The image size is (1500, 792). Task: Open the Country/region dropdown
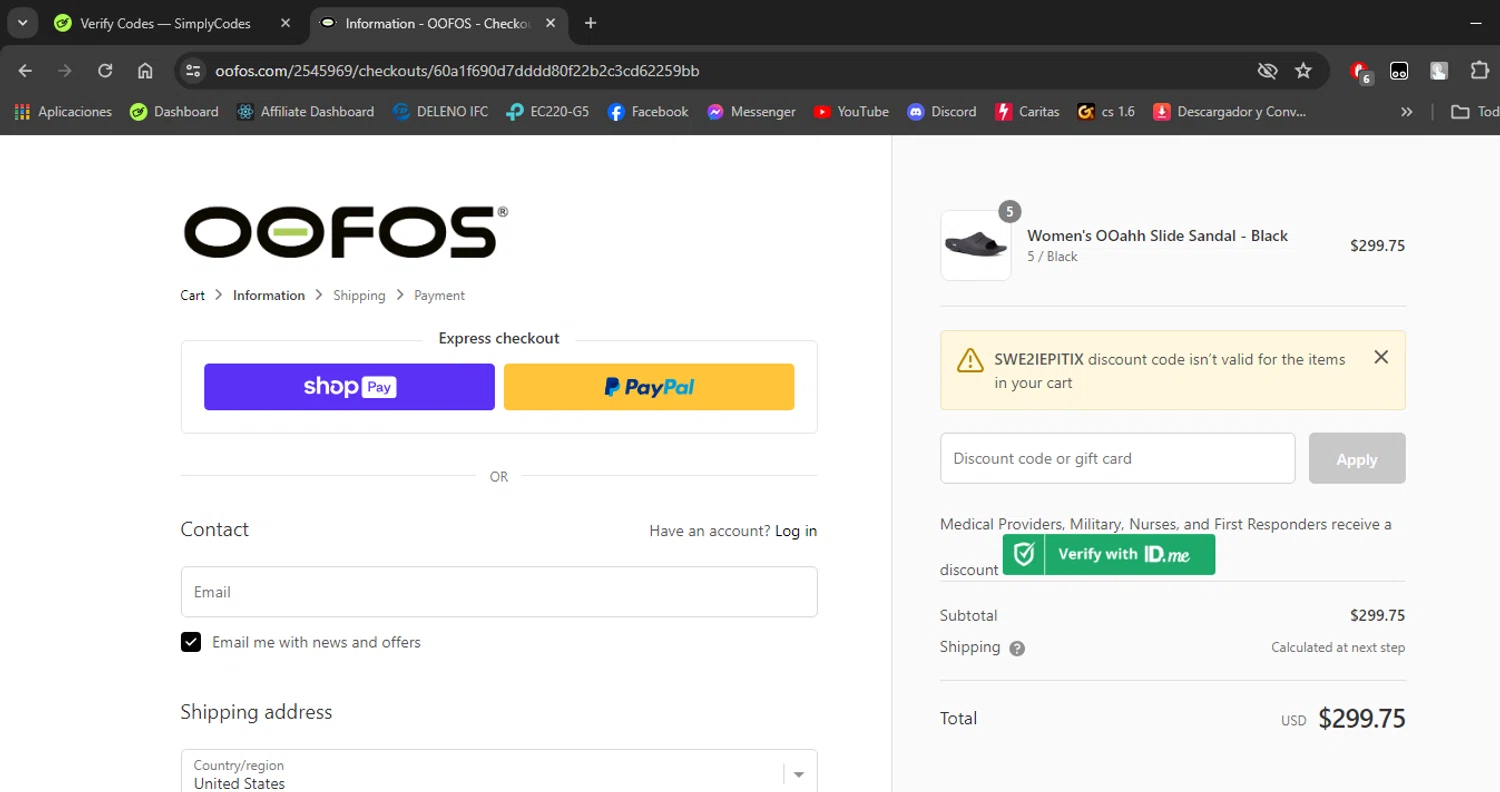(499, 774)
